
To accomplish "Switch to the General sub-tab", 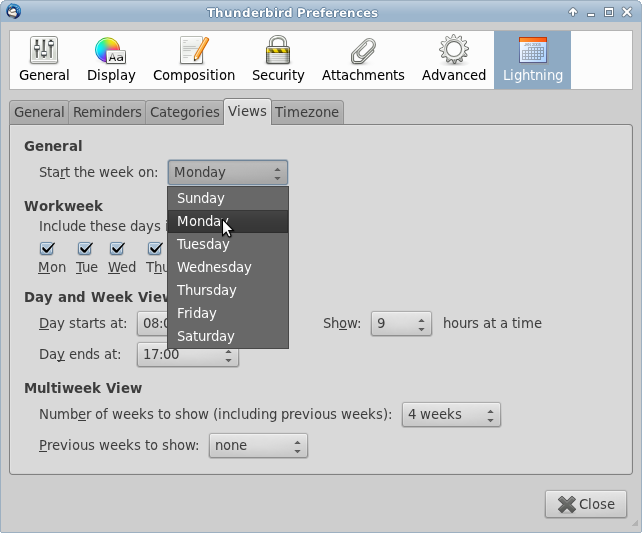I will click(39, 112).
